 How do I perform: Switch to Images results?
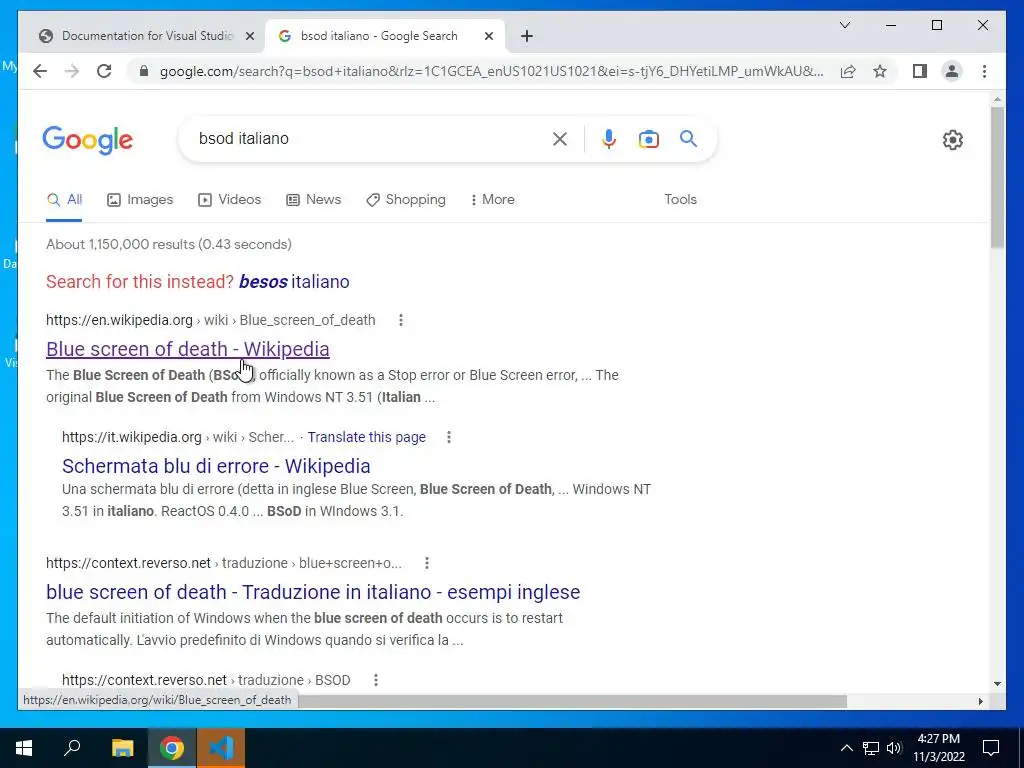(140, 200)
